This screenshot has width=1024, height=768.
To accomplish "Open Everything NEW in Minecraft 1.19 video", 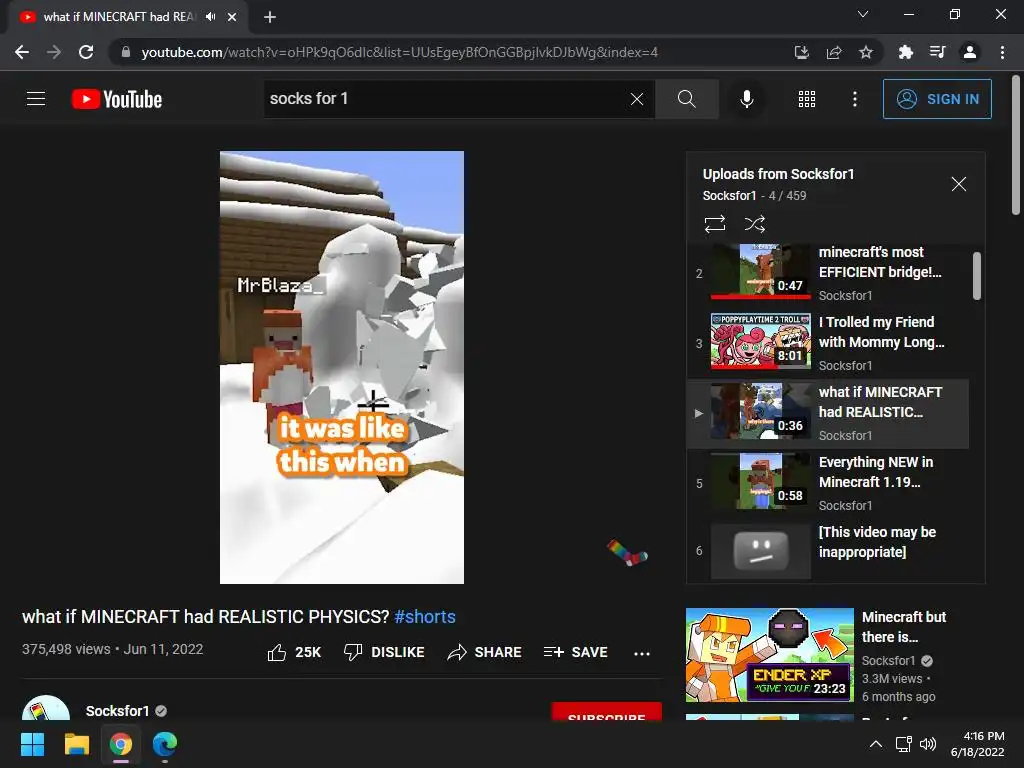I will (828, 483).
